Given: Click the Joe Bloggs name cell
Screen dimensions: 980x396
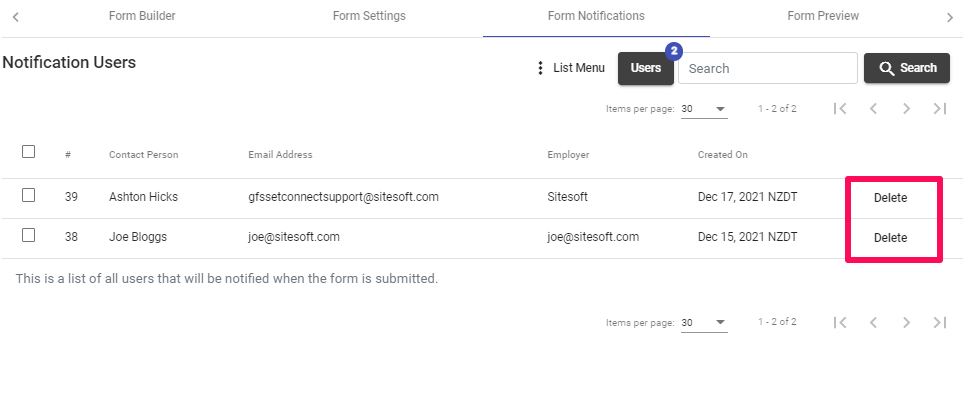Looking at the screenshot, I should [138, 237].
